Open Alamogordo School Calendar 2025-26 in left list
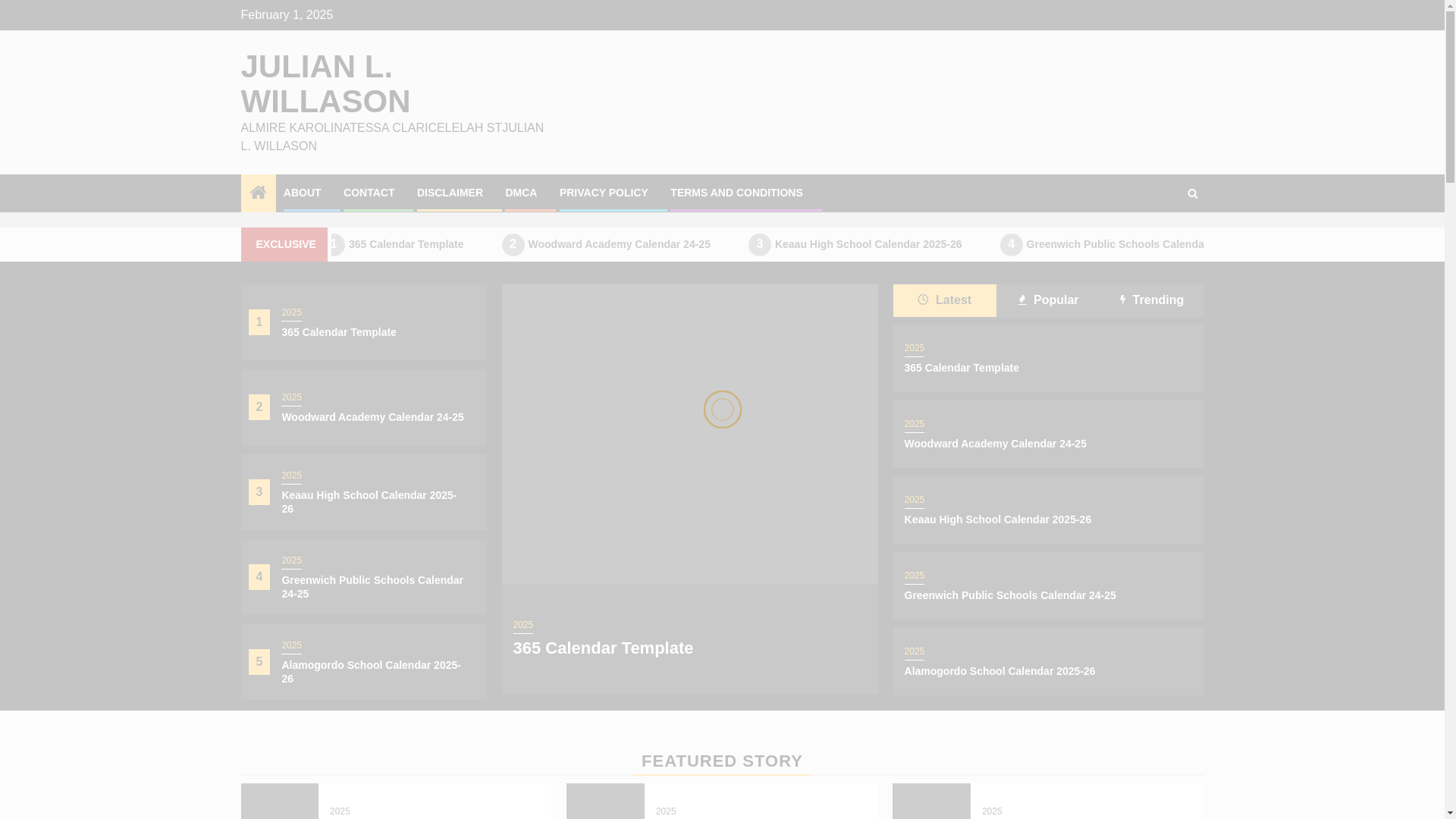 (371, 672)
